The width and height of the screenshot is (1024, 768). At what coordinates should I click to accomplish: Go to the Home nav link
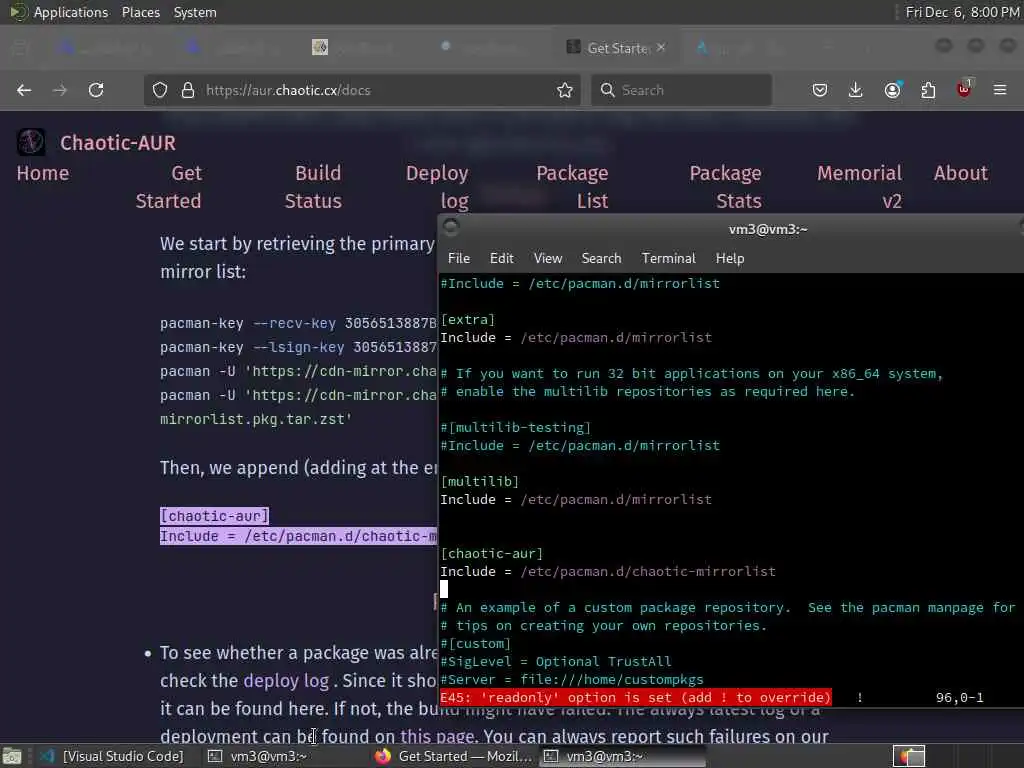(x=42, y=173)
